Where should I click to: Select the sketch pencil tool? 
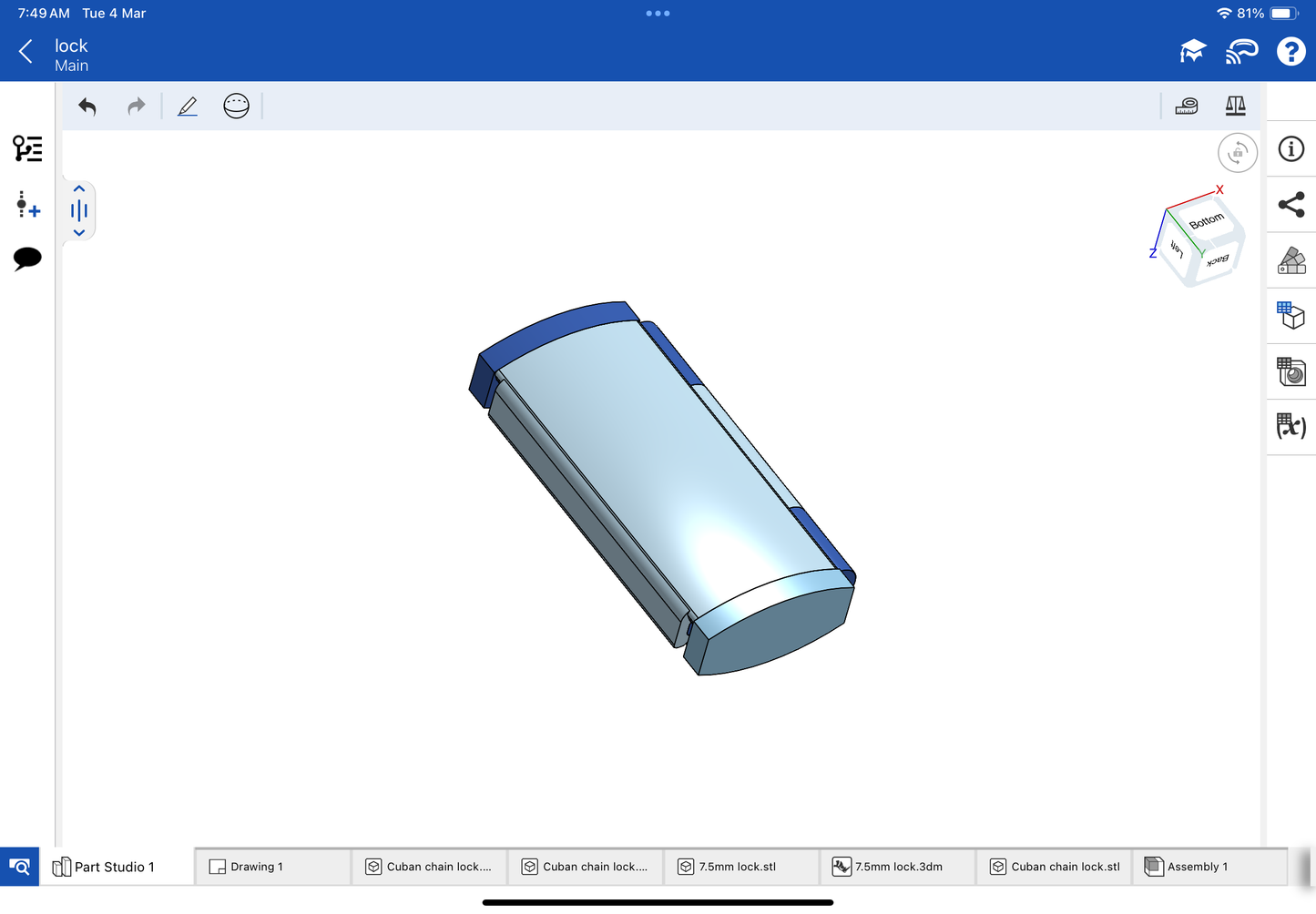click(x=188, y=107)
